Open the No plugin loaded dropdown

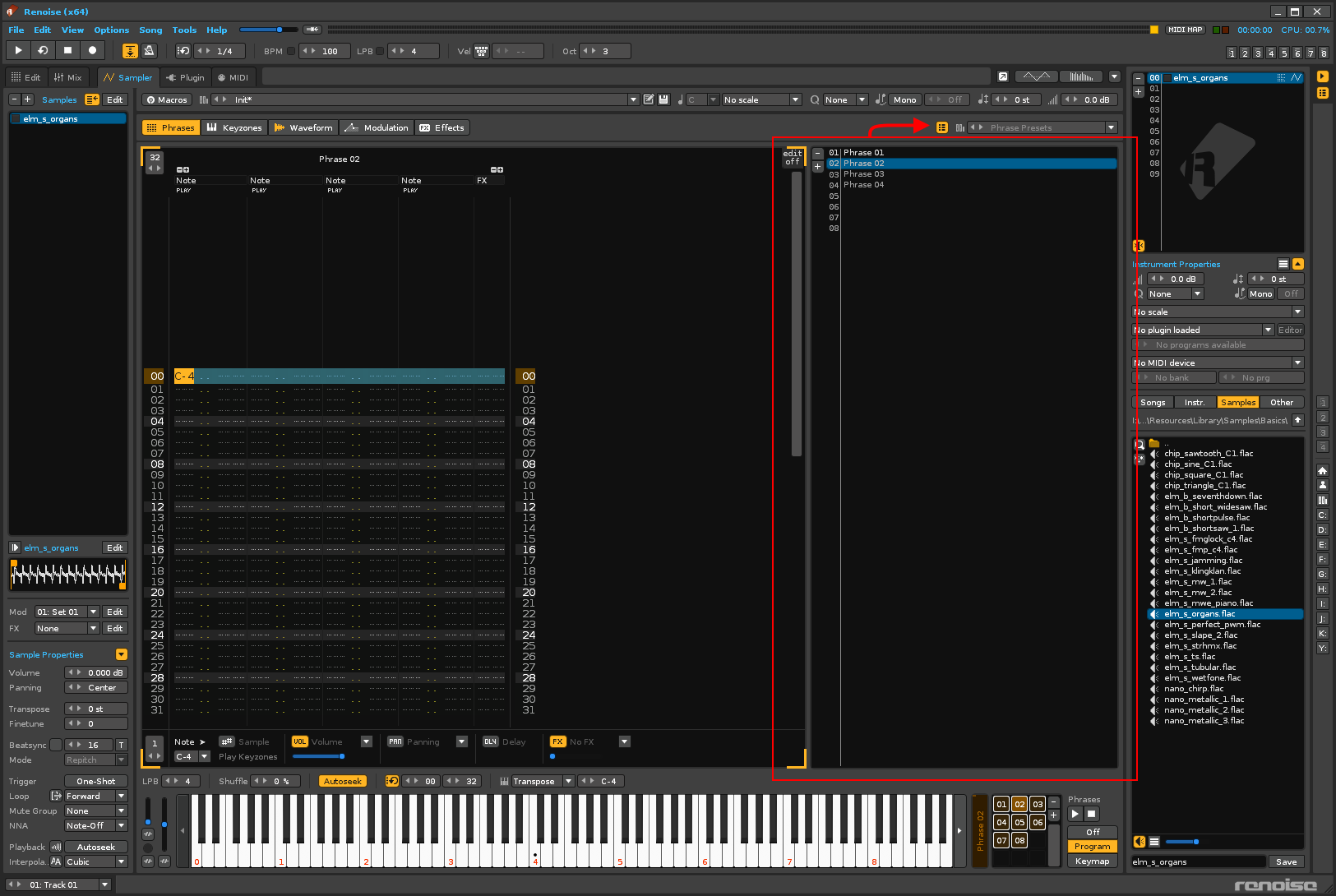coord(1203,330)
